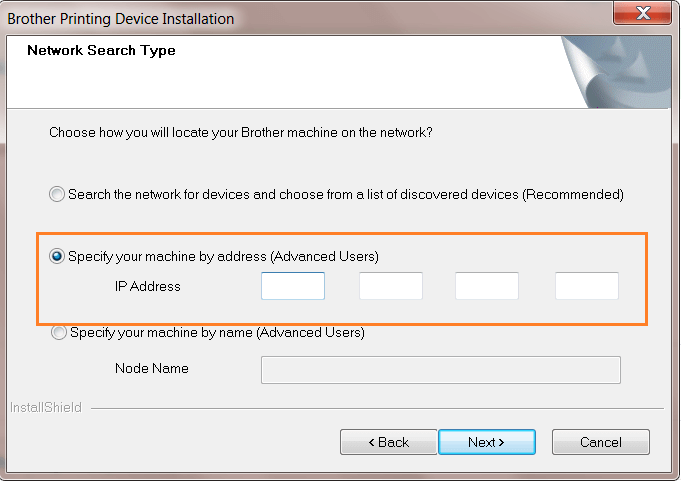Screen dimensions: 681x481
Task: Choose 'Specify your machine by address' radio
Action: tap(58, 256)
